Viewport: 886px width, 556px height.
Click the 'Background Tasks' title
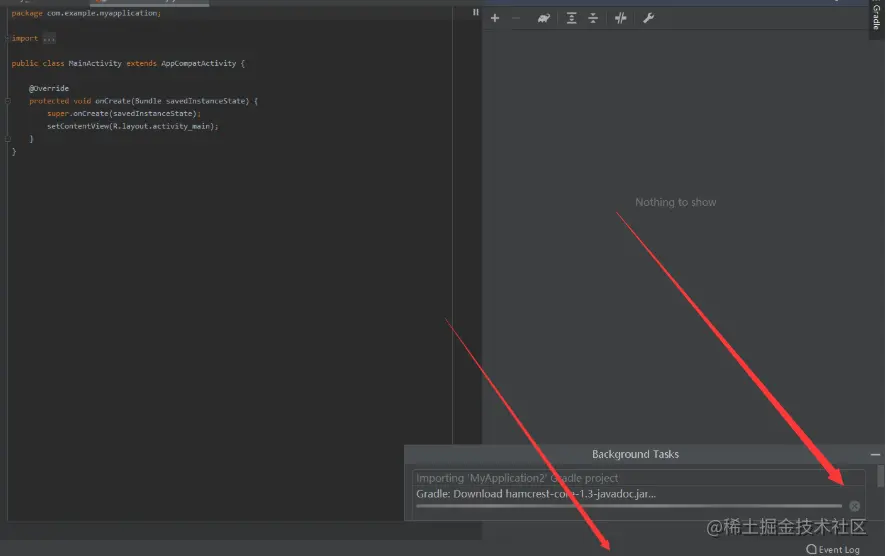point(635,454)
